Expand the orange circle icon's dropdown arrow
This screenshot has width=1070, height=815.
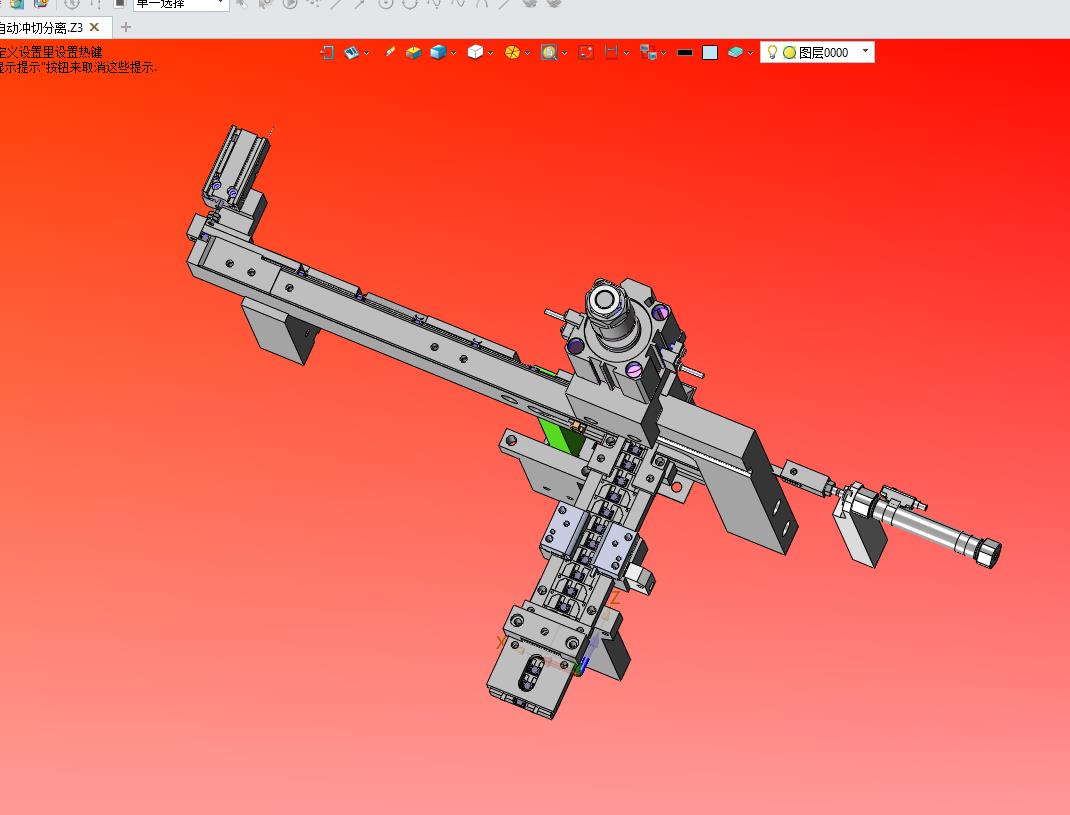(527, 53)
